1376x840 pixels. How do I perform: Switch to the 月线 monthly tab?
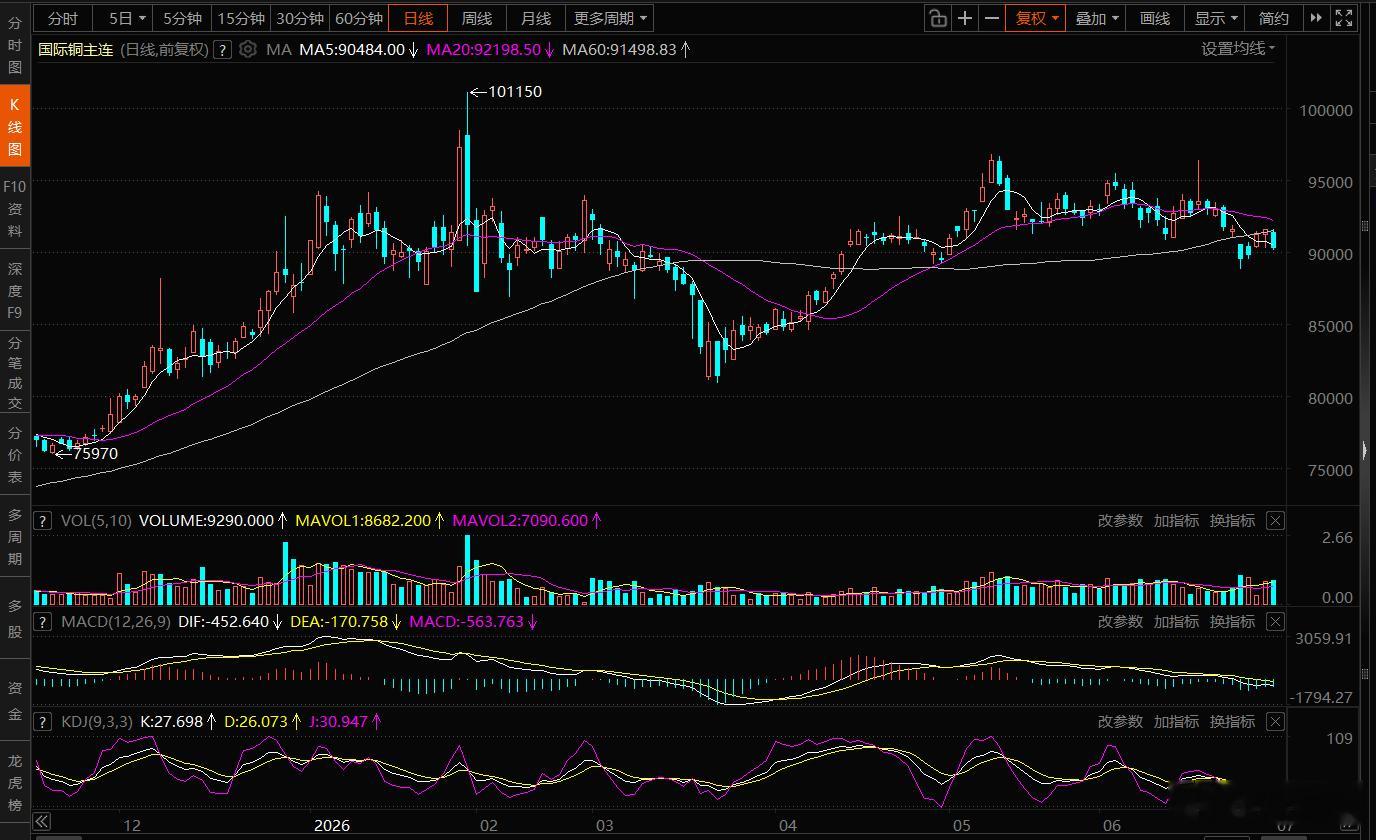coord(536,18)
